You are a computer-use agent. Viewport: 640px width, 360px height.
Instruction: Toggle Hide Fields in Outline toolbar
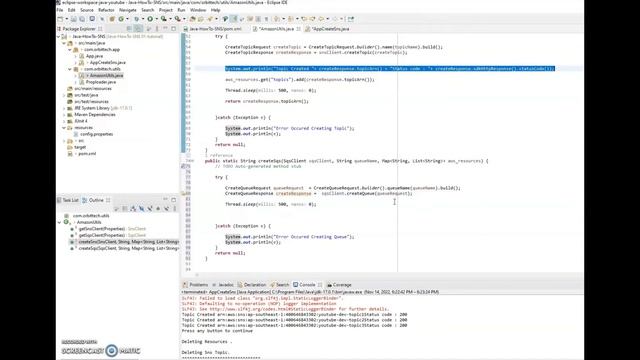click(x=142, y=209)
